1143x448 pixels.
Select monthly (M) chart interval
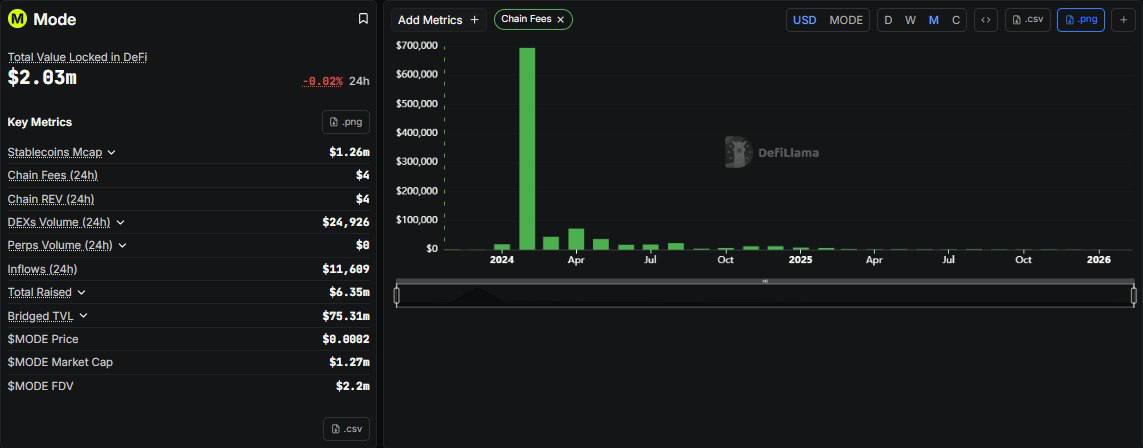coord(934,20)
